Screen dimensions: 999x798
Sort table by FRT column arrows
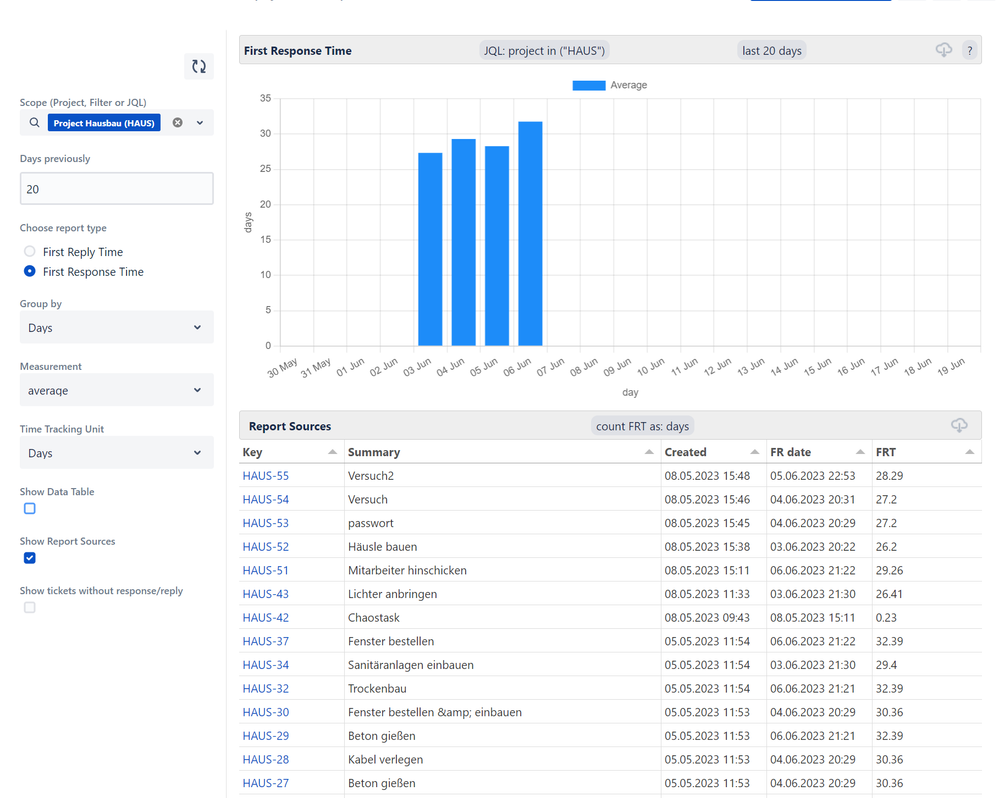click(969, 453)
